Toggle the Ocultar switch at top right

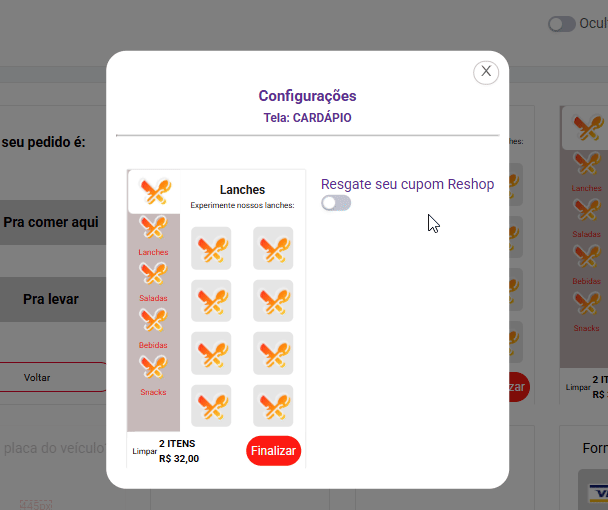(x=561, y=24)
